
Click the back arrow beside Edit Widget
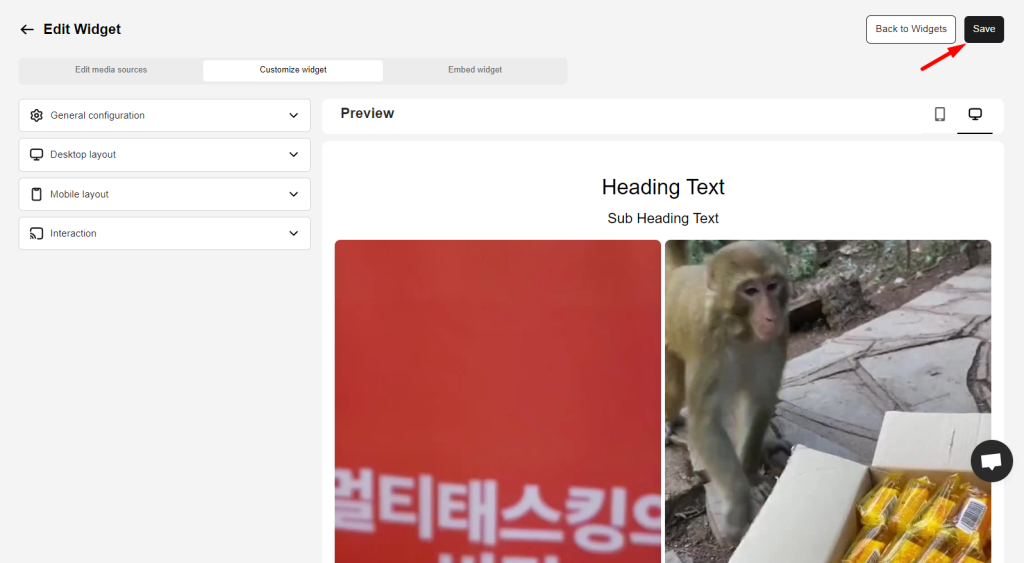click(x=27, y=29)
